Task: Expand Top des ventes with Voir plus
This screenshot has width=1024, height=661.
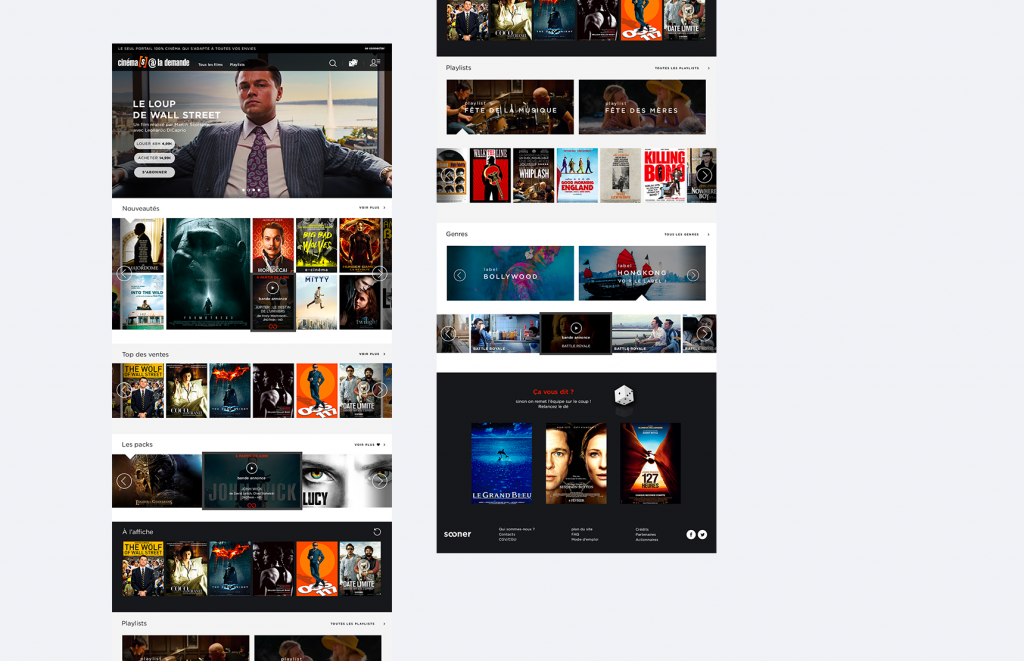Action: pyautogui.click(x=370, y=354)
